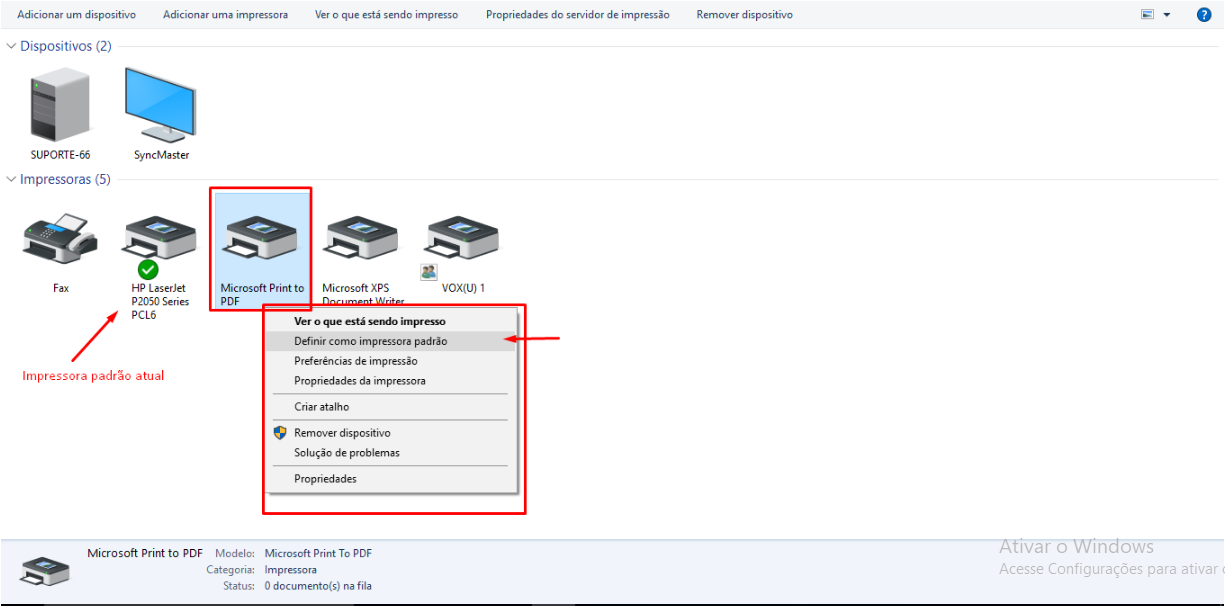Screen dimensions: 1225x606
Task: Choose "Definir como impressora padrão" menu entry
Action: click(x=370, y=341)
